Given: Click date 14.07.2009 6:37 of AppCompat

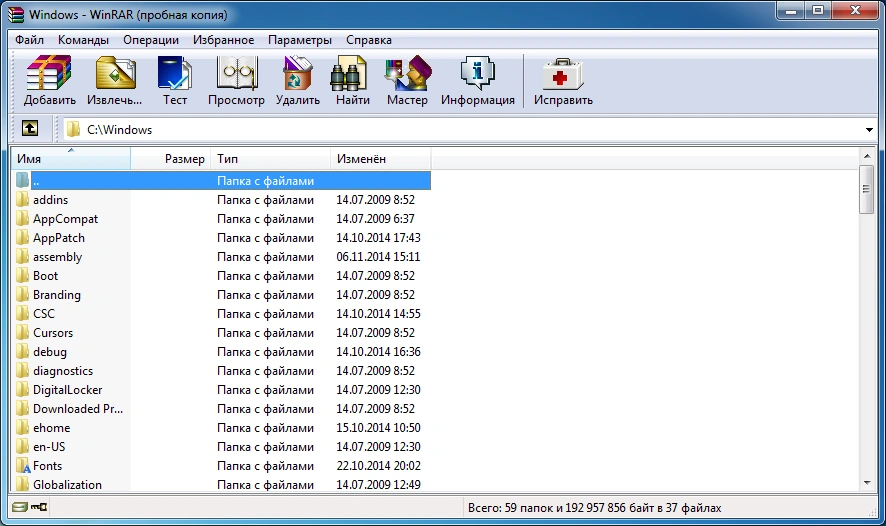Looking at the screenshot, I should 375,219.
